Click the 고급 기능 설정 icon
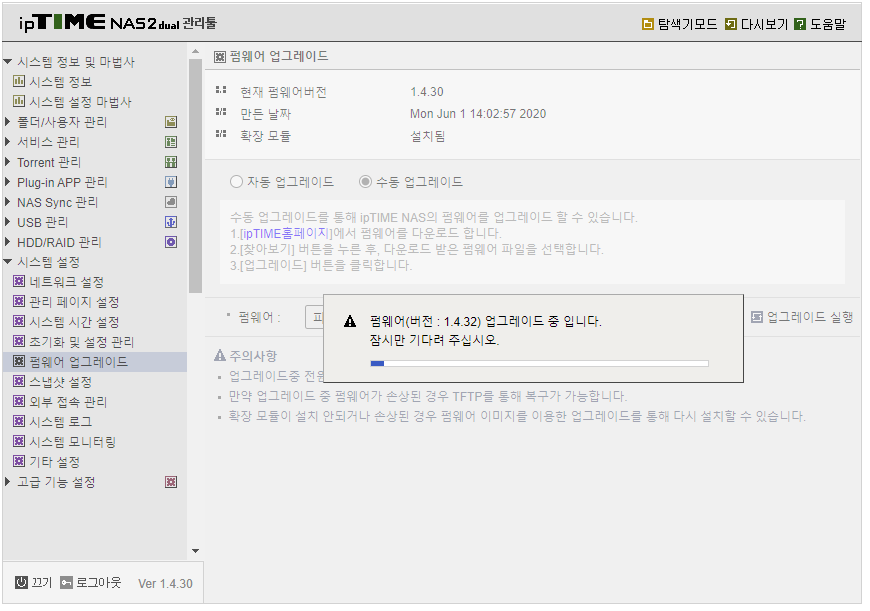This screenshot has height=611, width=870. click(x=171, y=482)
